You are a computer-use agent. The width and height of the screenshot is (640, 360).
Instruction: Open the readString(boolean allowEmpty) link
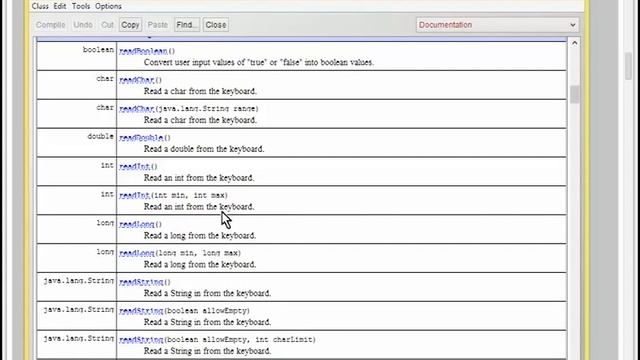click(141, 311)
